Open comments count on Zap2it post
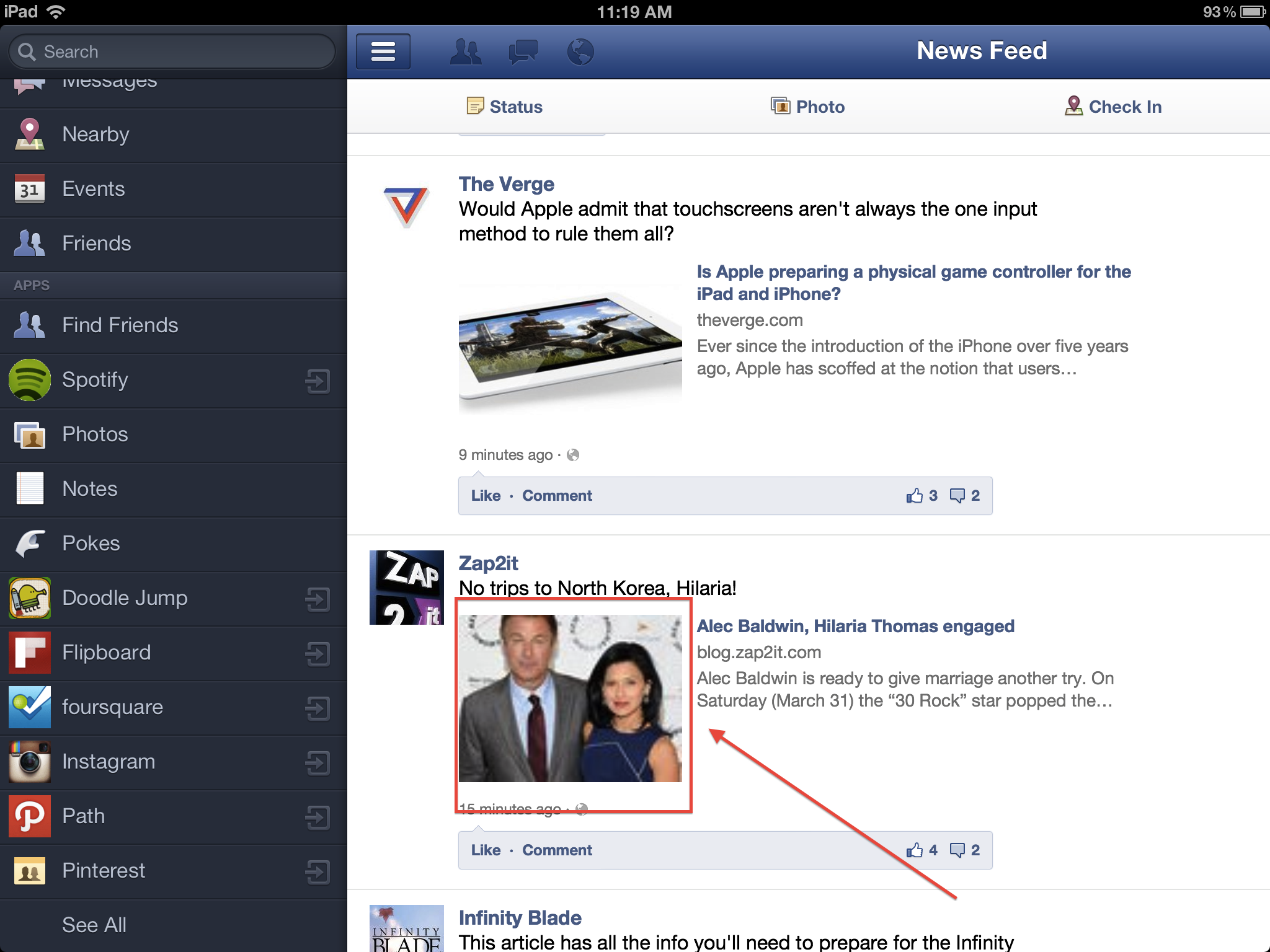The height and width of the screenshot is (952, 1270). click(966, 850)
